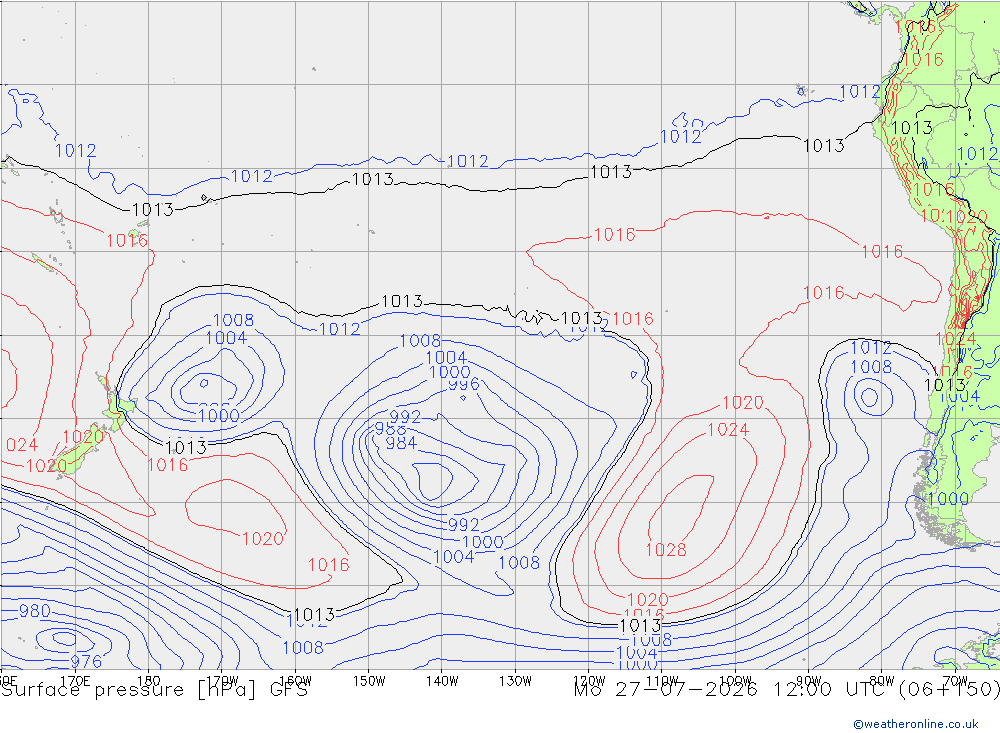Click the Surface pressure [hPa] GFS title
Viewport: 1000px width, 733px height.
pyautogui.click(x=154, y=690)
